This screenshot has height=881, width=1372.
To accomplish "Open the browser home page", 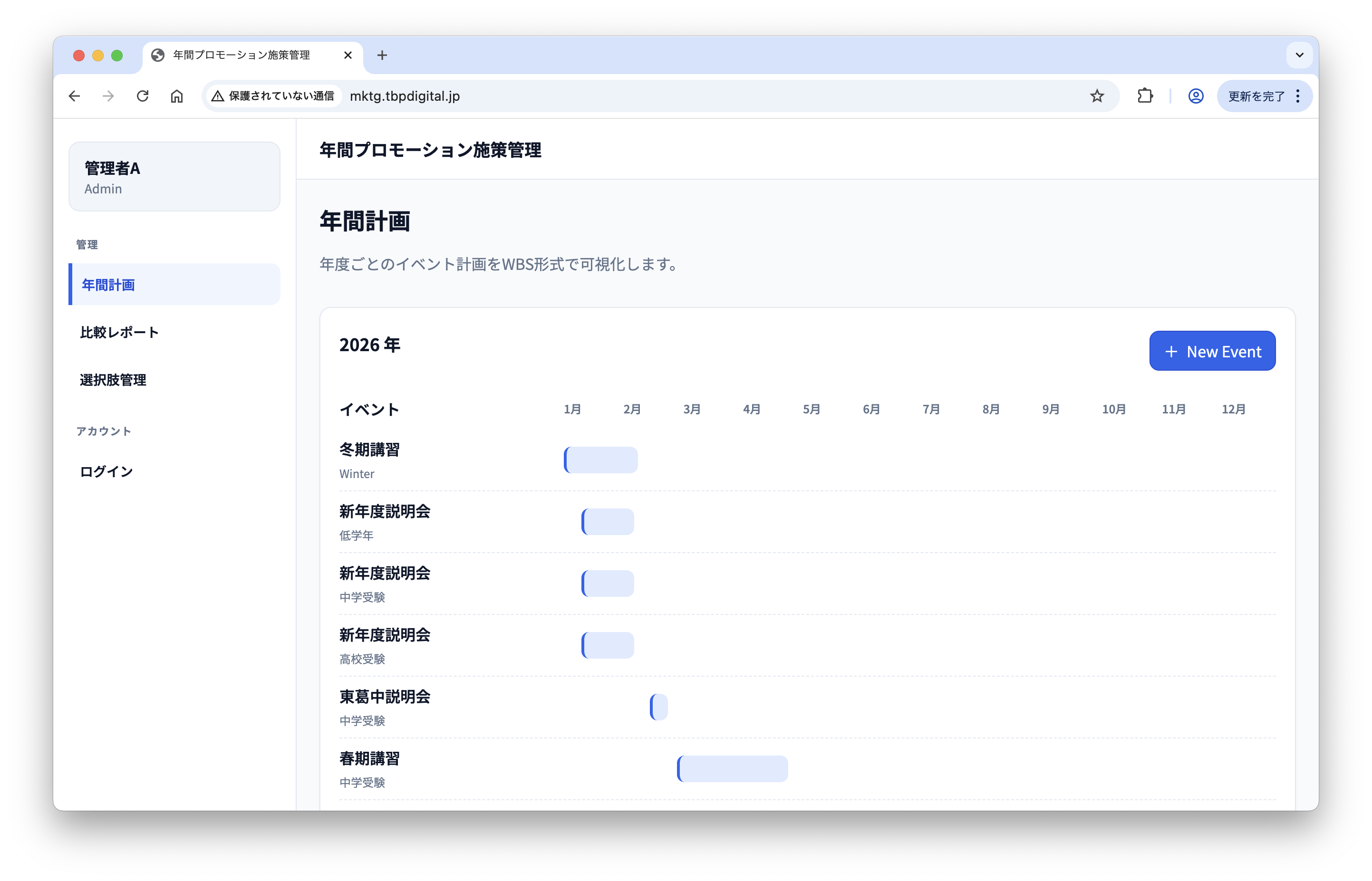I will [177, 96].
